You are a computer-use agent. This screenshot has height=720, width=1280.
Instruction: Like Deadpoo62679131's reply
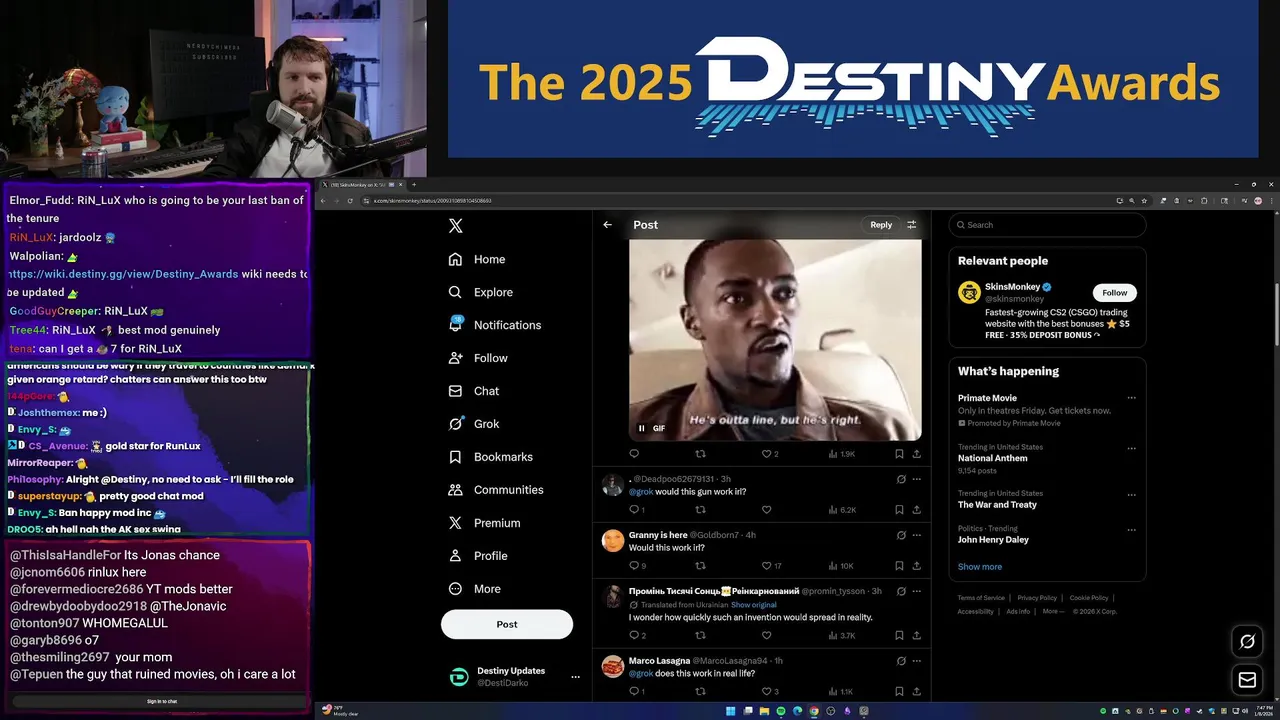click(x=767, y=510)
